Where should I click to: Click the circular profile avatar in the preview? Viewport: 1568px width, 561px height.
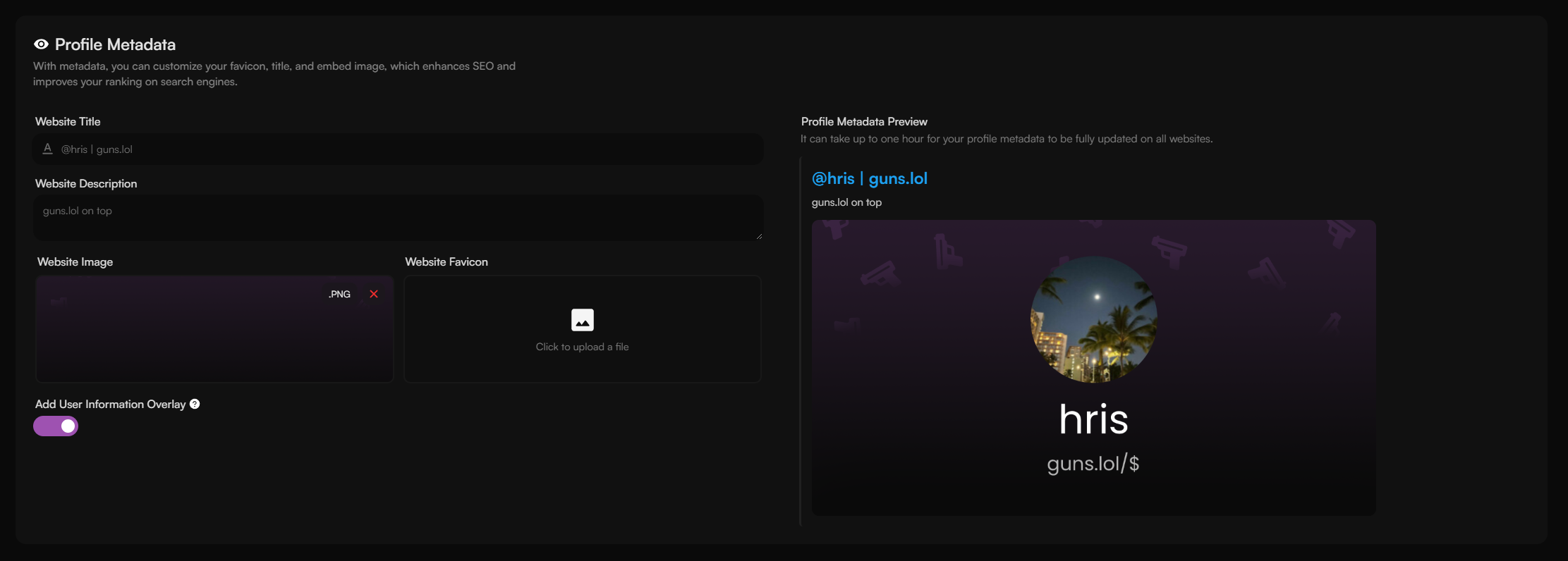1094,319
